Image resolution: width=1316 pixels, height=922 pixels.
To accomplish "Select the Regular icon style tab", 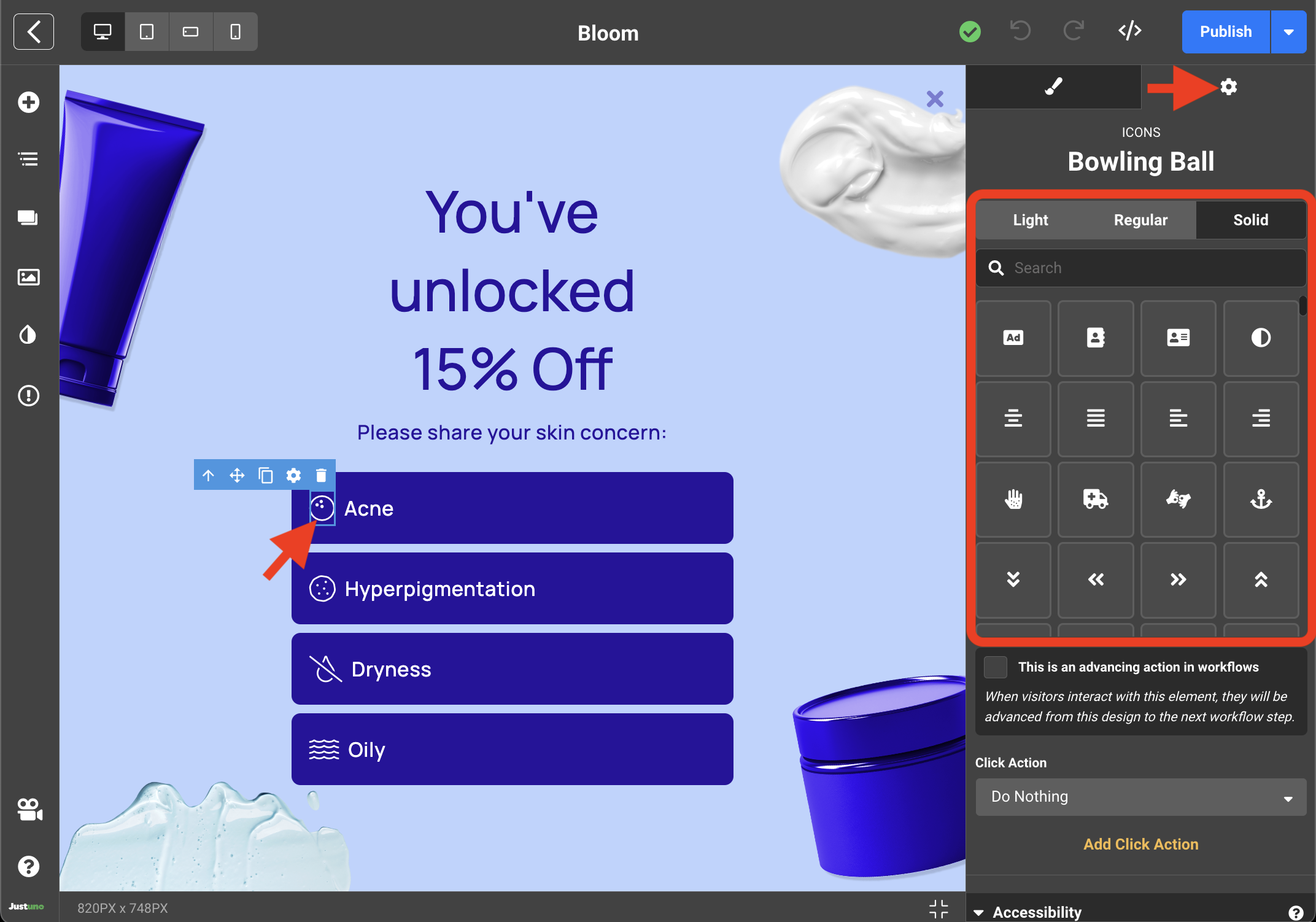I will coord(1140,220).
